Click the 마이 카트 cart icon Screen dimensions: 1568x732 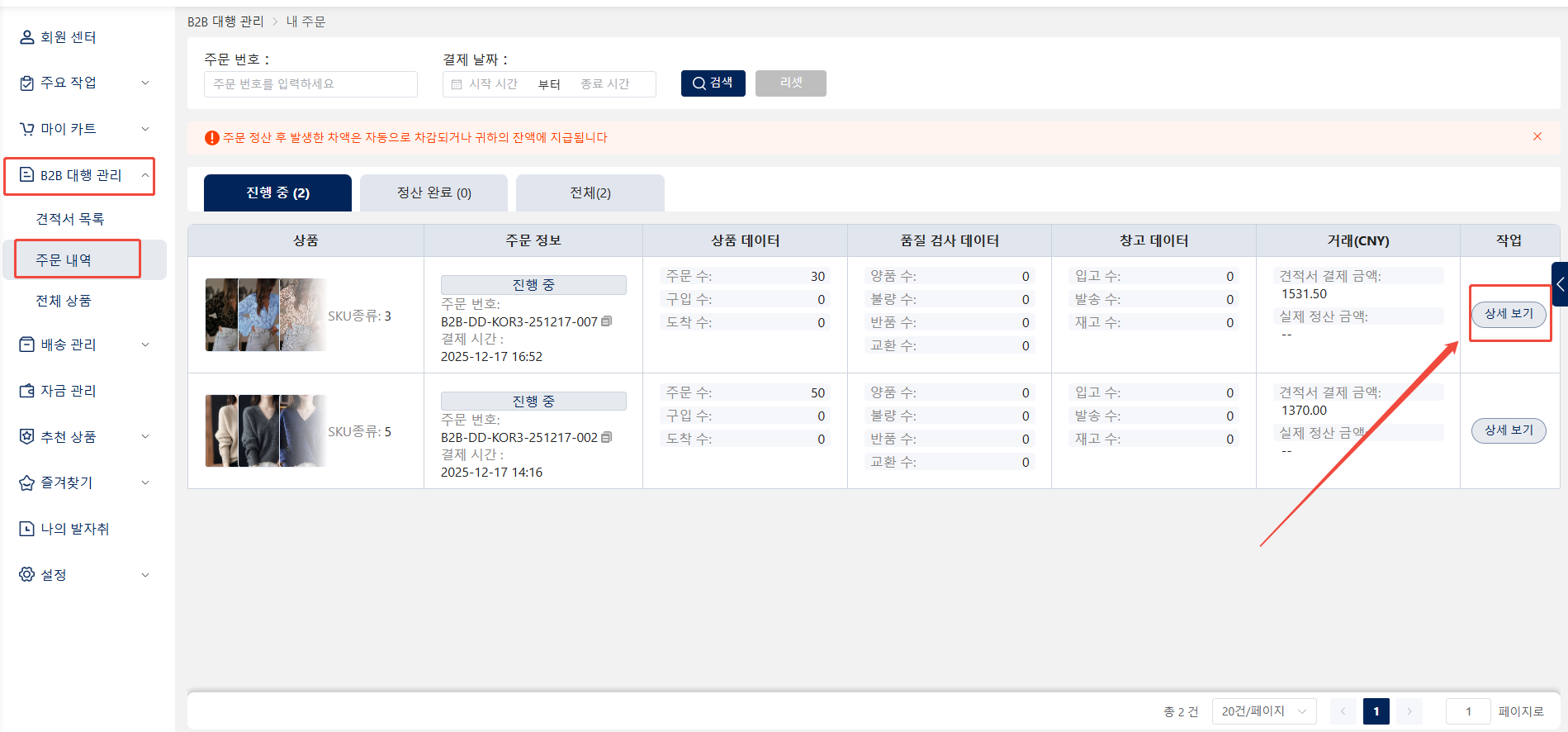27,129
